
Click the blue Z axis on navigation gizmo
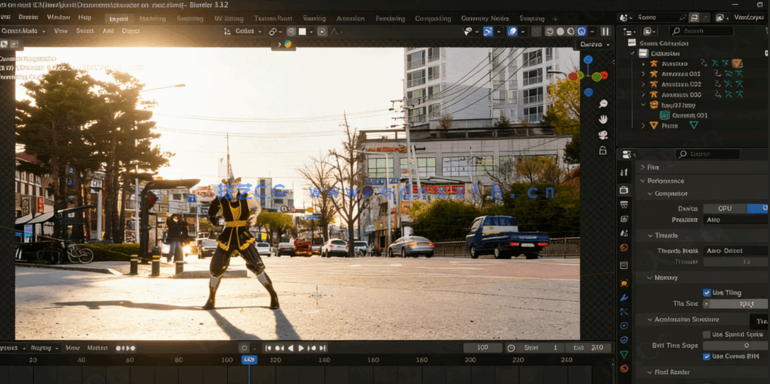pos(588,59)
